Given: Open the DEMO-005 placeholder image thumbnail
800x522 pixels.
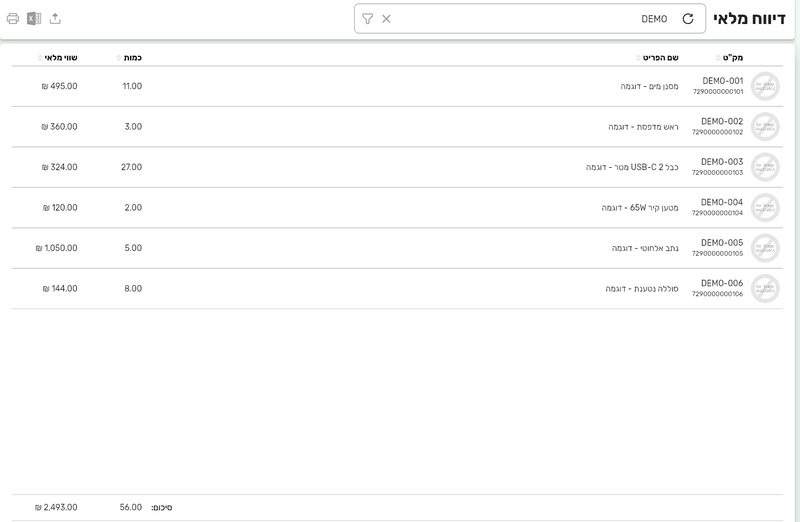Looking at the screenshot, I should 765,248.
